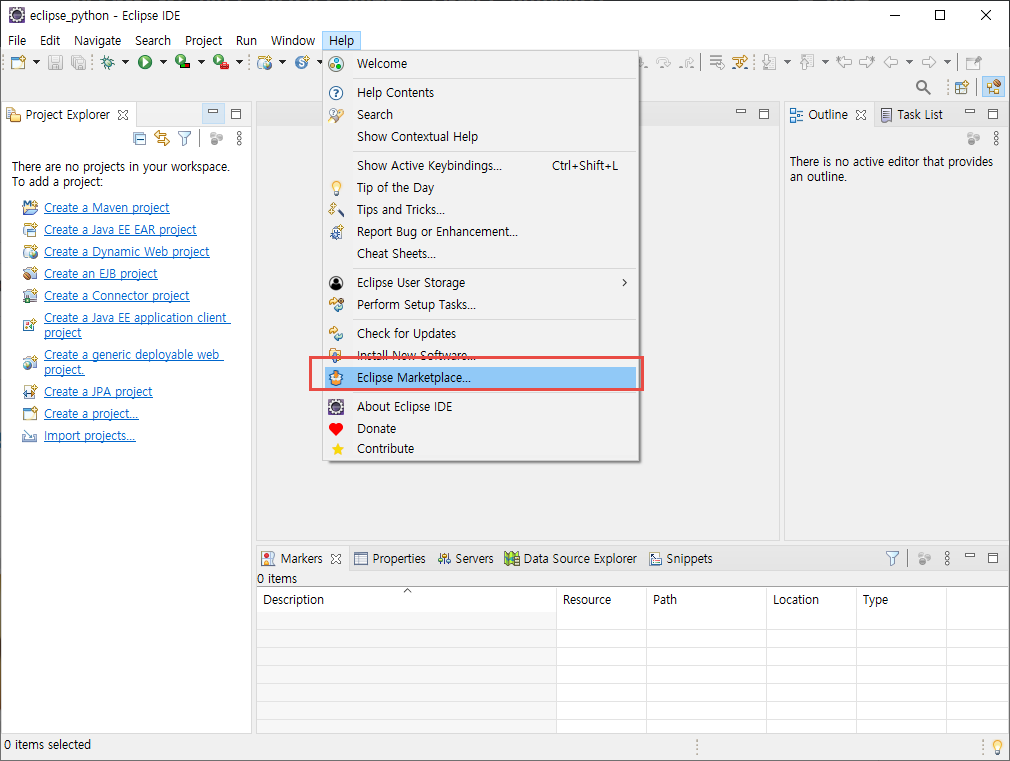Click the New wizard toolbar icon
This screenshot has height=761, width=1010.
18,63
